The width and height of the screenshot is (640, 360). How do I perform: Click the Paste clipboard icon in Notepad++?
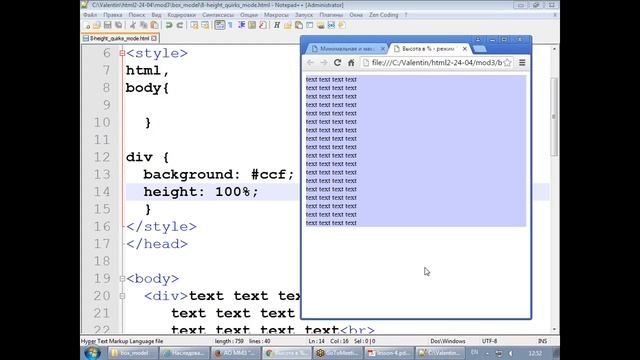pyautogui.click(x=154, y=25)
